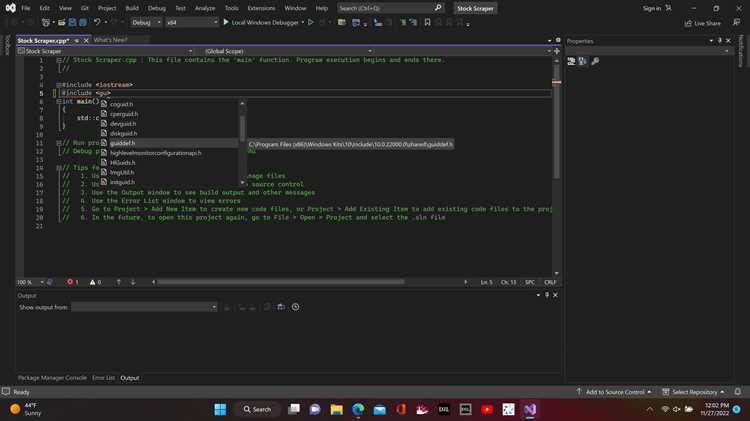Expand the Show output from dropdown
Image resolution: width=750 pixels, height=421 pixels.
(x=144, y=307)
